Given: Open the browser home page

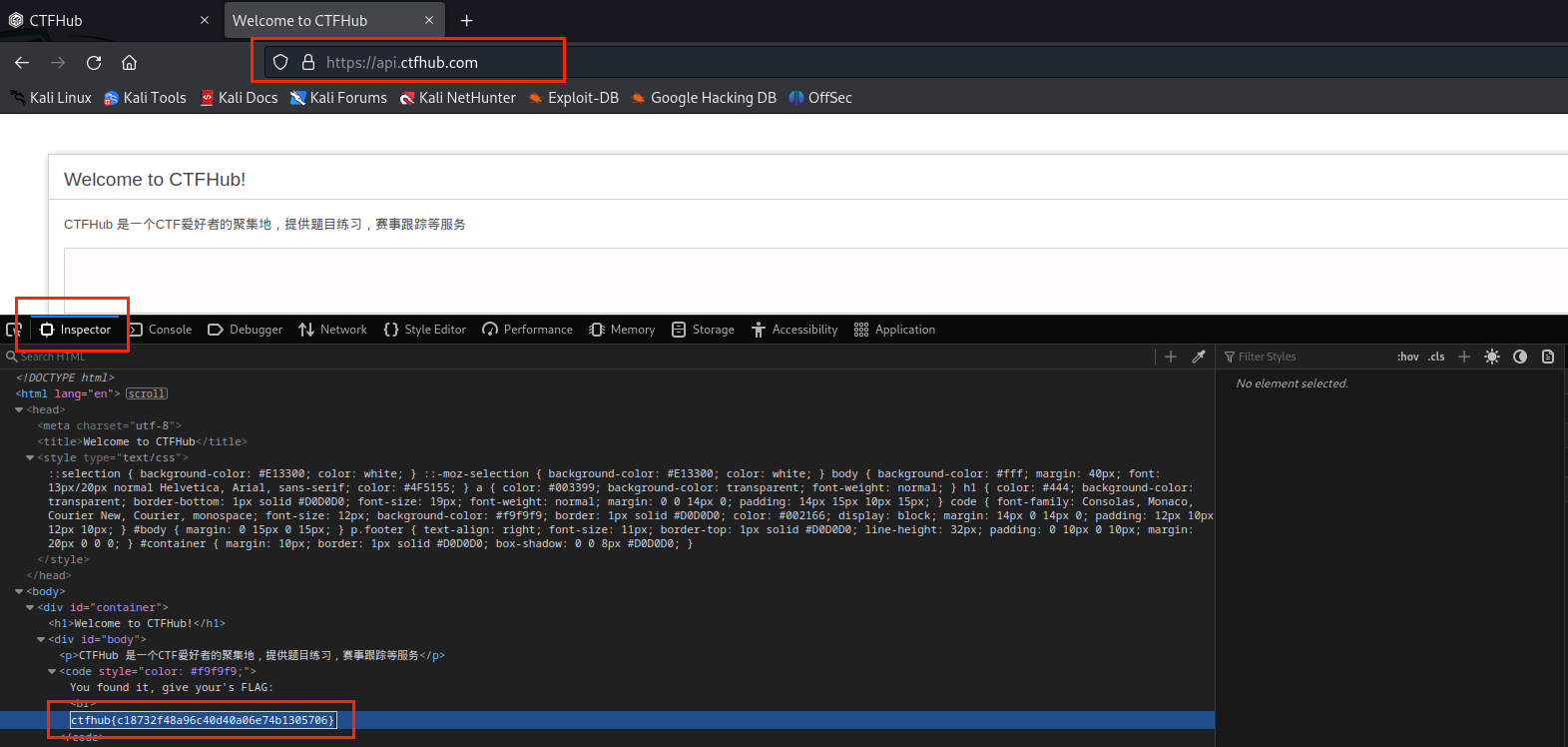Looking at the screenshot, I should pos(130,62).
